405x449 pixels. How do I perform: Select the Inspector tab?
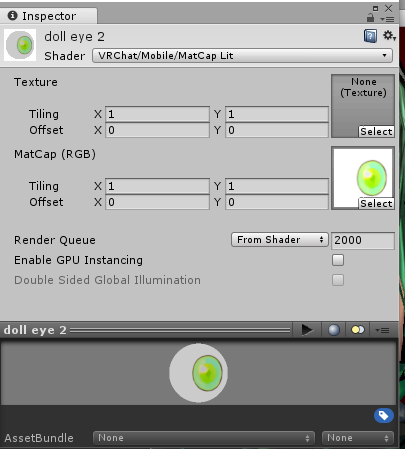[49, 16]
